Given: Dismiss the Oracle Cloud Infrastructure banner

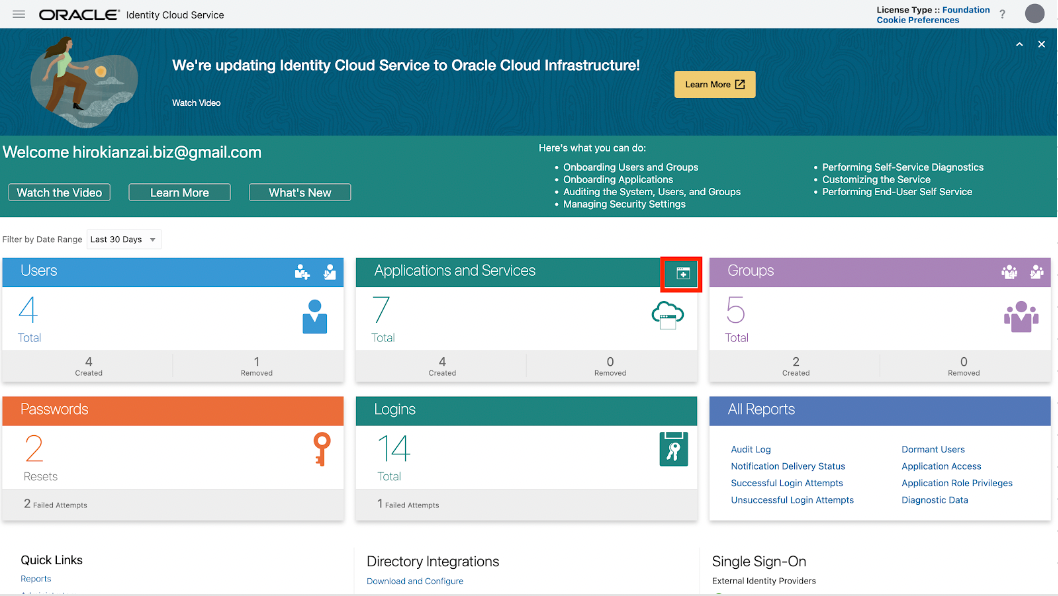Looking at the screenshot, I should point(1041,45).
